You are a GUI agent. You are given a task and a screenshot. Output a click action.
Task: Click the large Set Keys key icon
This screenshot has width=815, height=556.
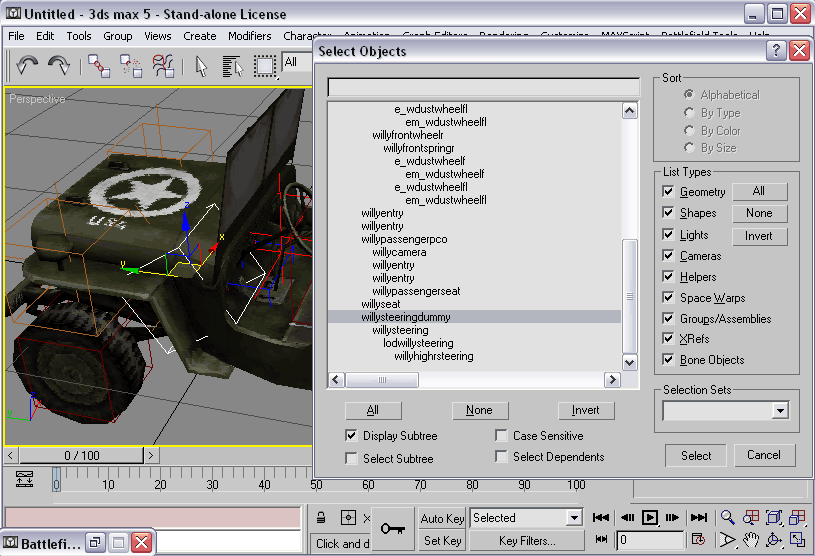393,529
